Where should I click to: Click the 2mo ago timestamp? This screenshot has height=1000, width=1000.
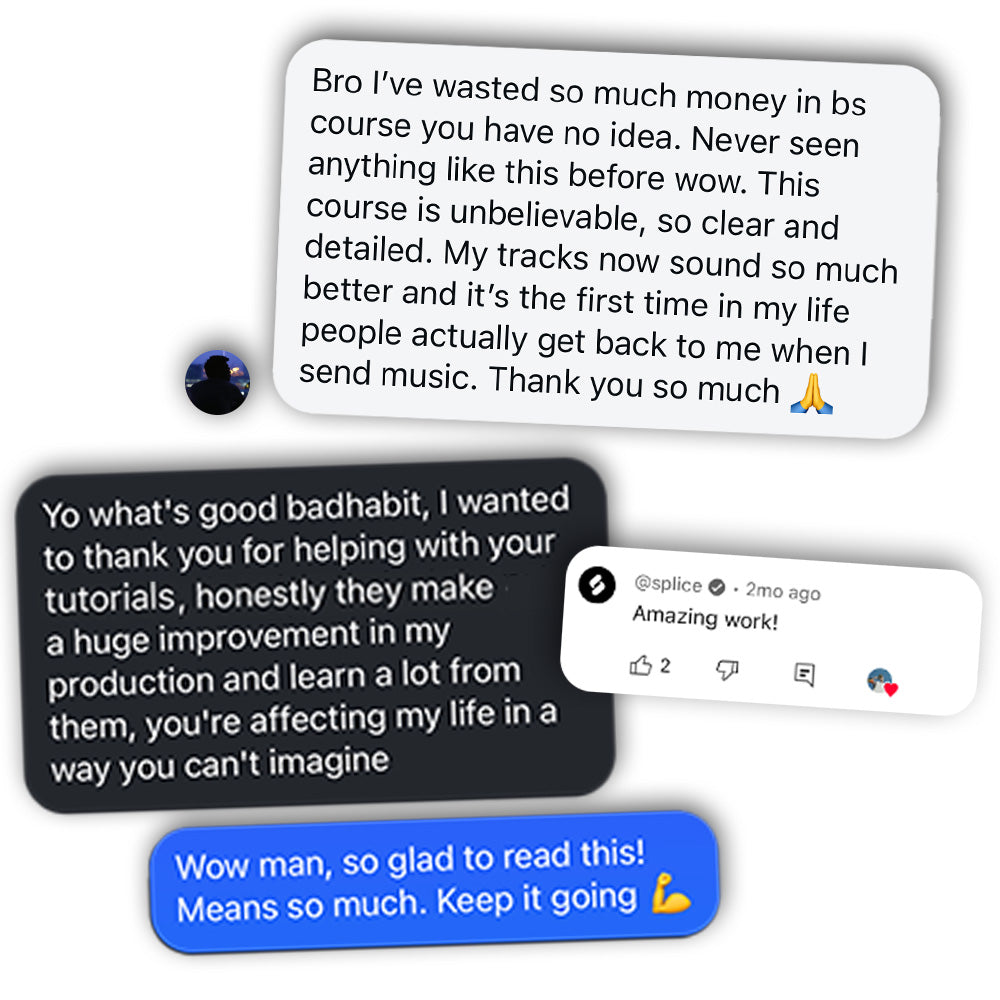(x=783, y=591)
